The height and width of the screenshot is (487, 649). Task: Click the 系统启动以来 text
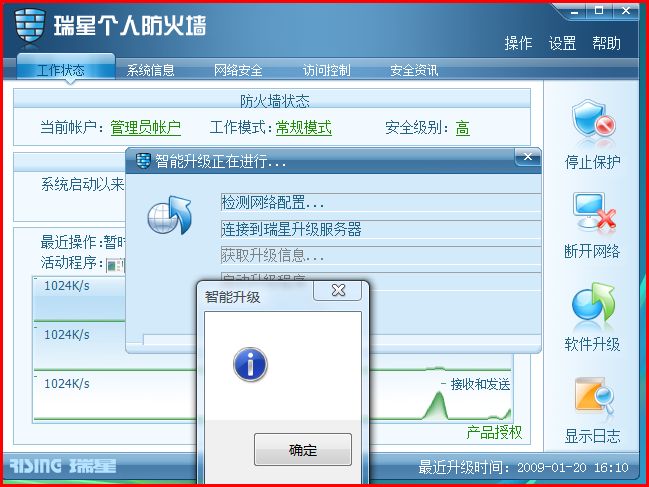click(82, 184)
